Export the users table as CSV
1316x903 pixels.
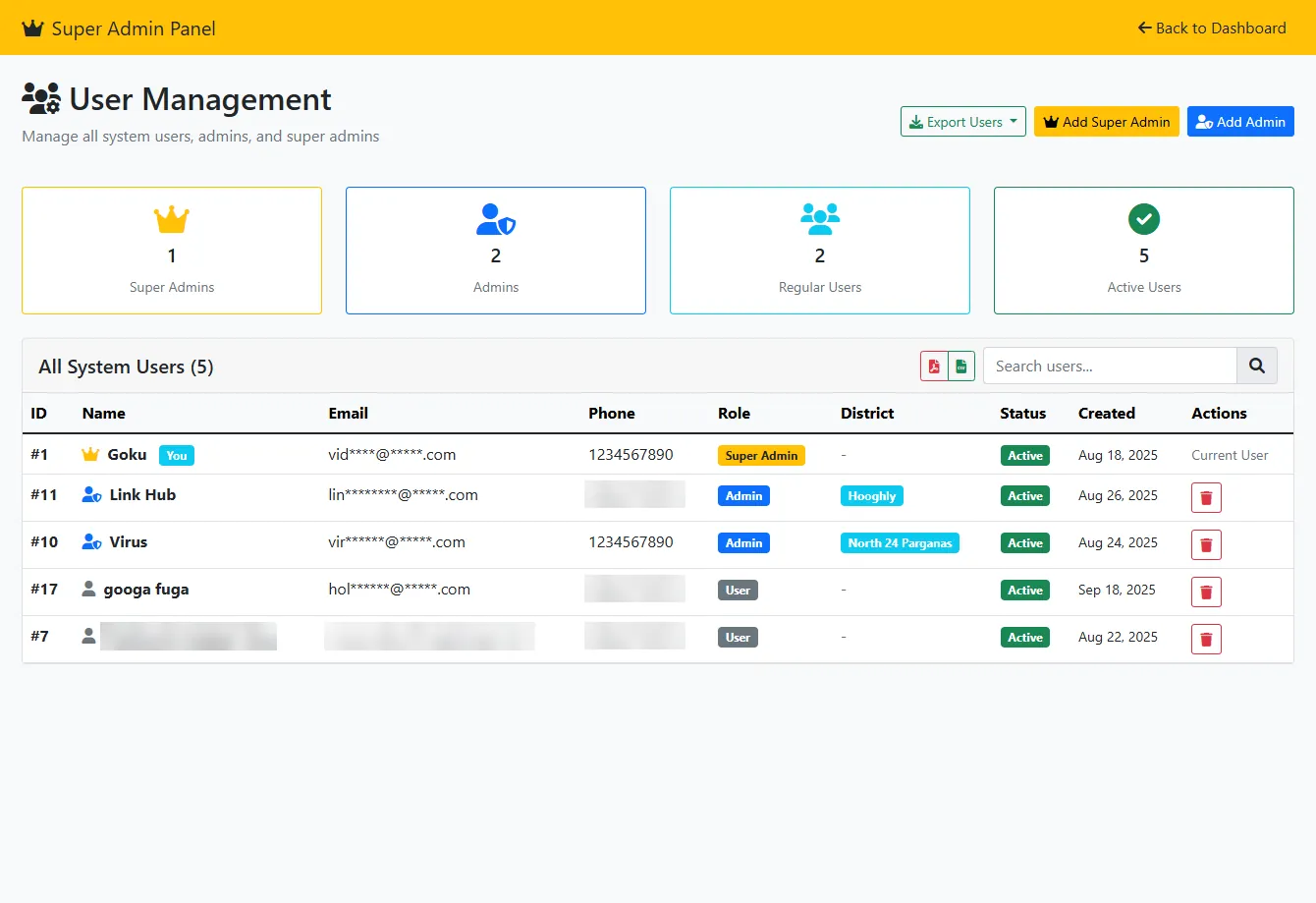(961, 367)
